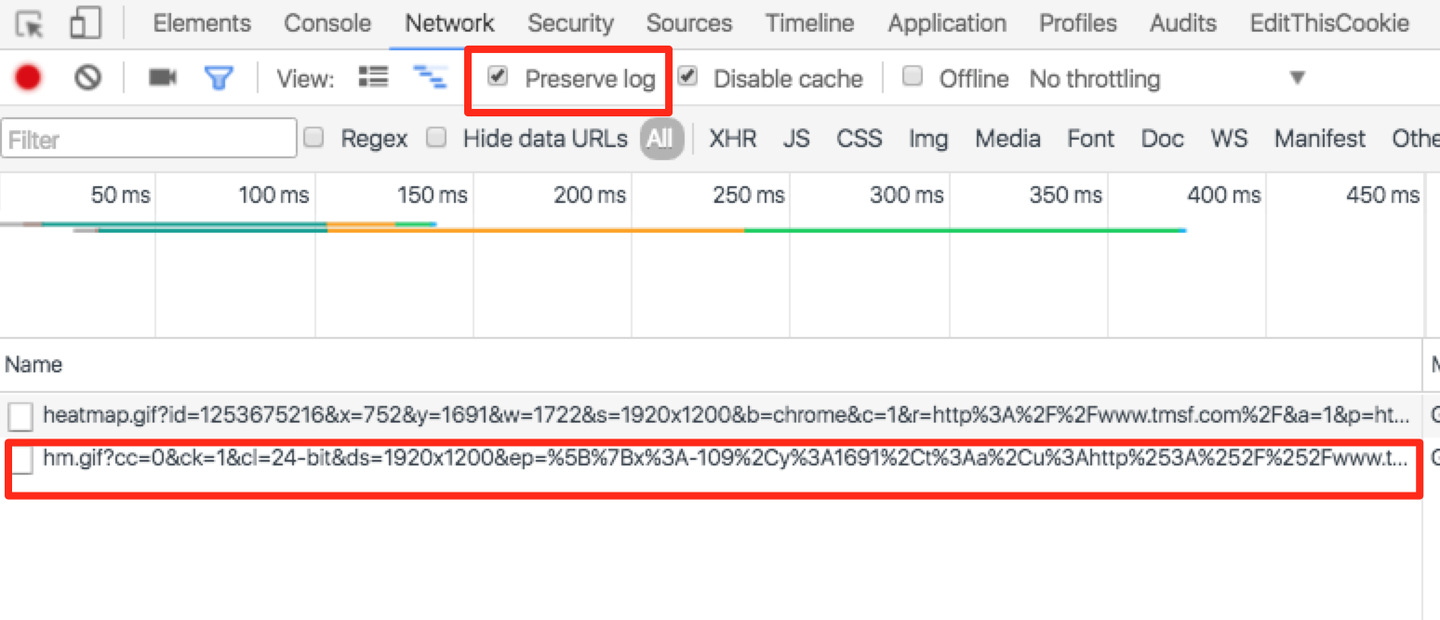This screenshot has height=620, width=1440.
Task: Uncheck the Disable cache checkbox
Action: click(688, 76)
